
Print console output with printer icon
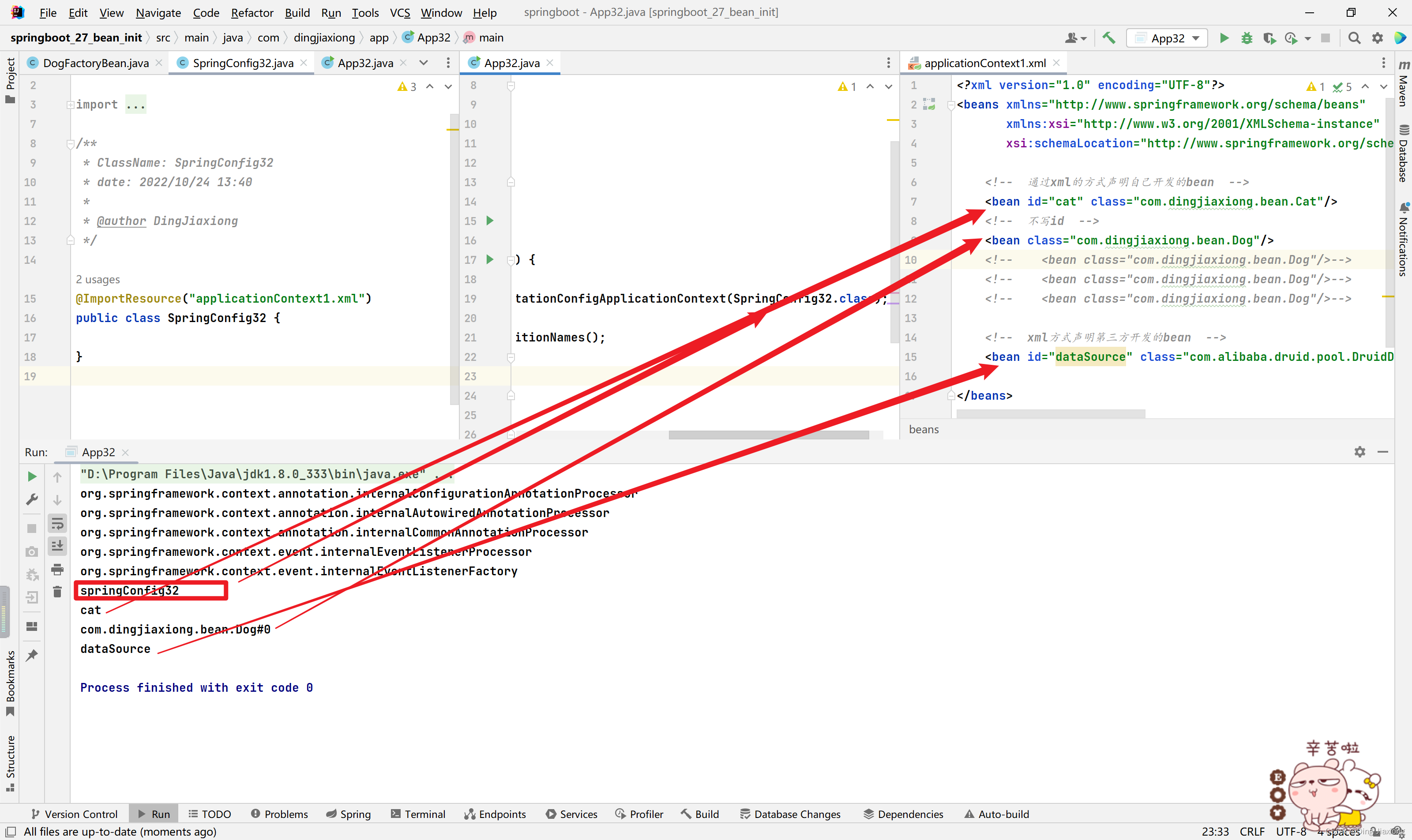pos(57,570)
